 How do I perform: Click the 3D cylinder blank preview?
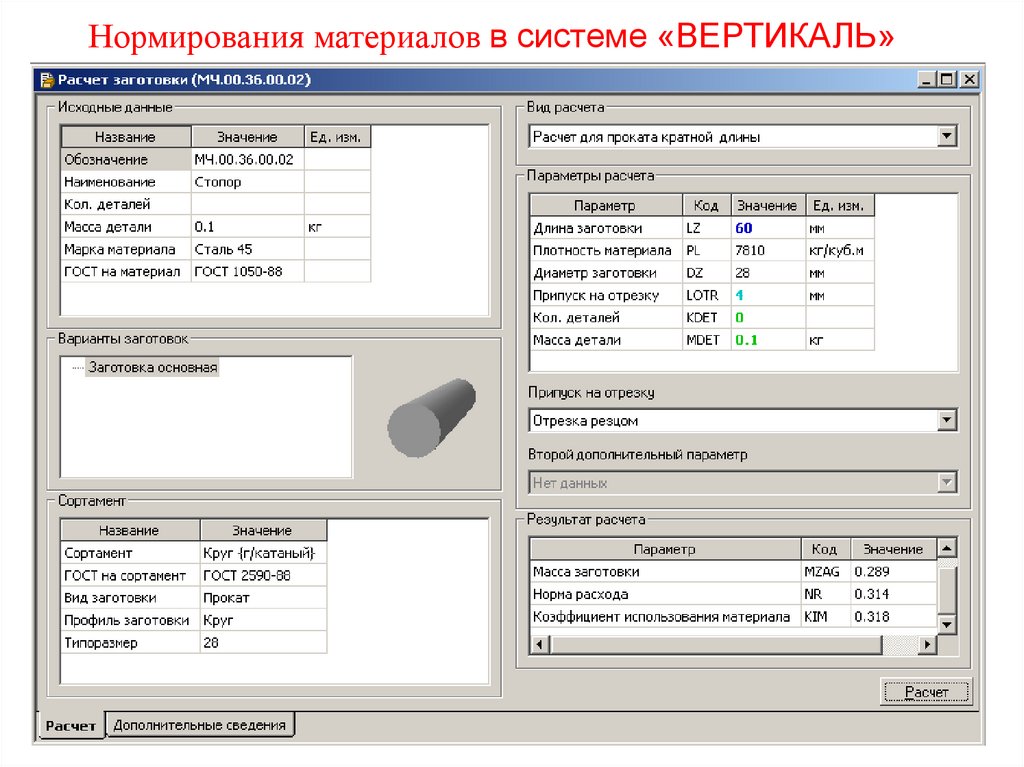click(432, 418)
